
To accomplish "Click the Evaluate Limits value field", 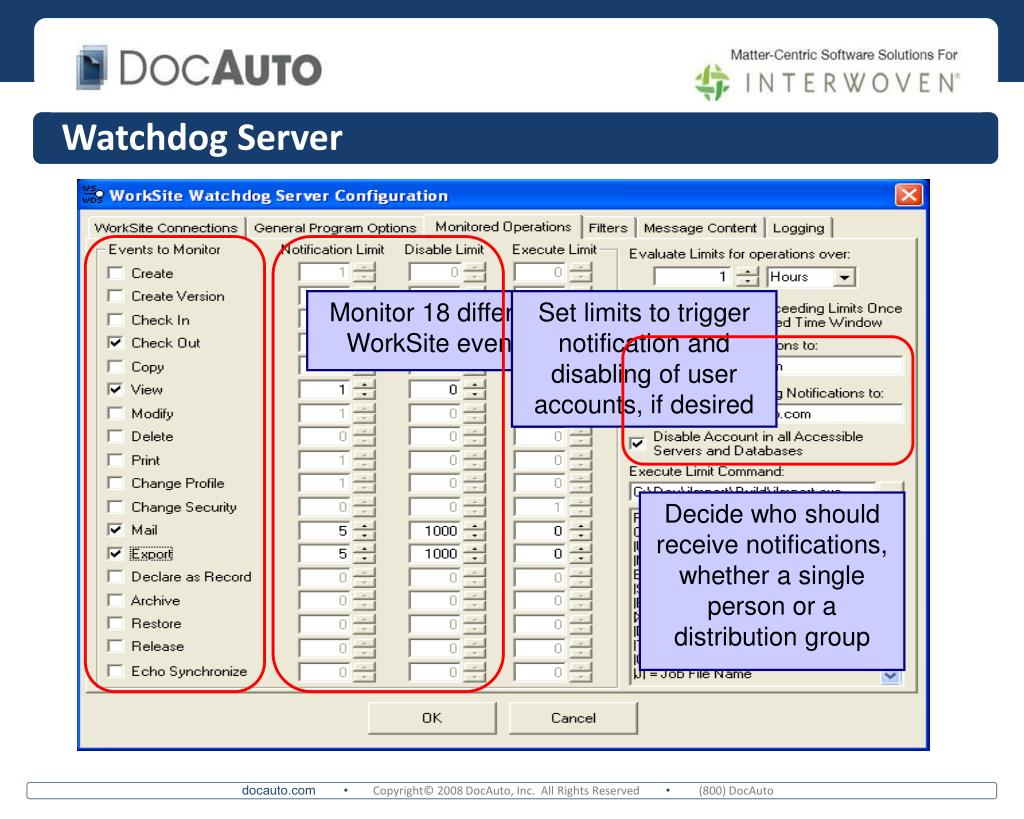I will point(694,277).
